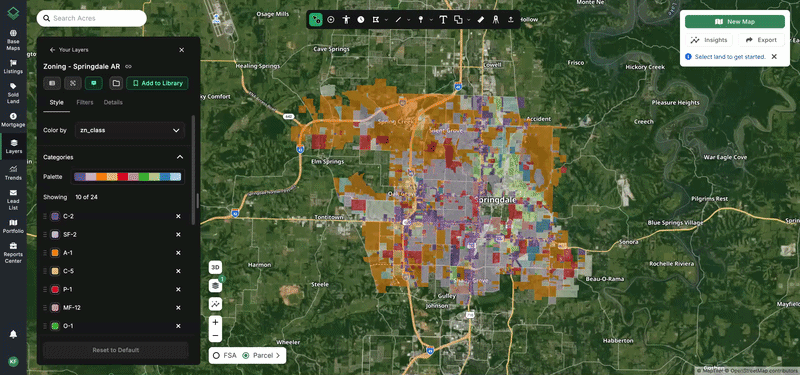The height and width of the screenshot is (375, 800).
Task: Open the Palette color strip
Action: point(128,177)
